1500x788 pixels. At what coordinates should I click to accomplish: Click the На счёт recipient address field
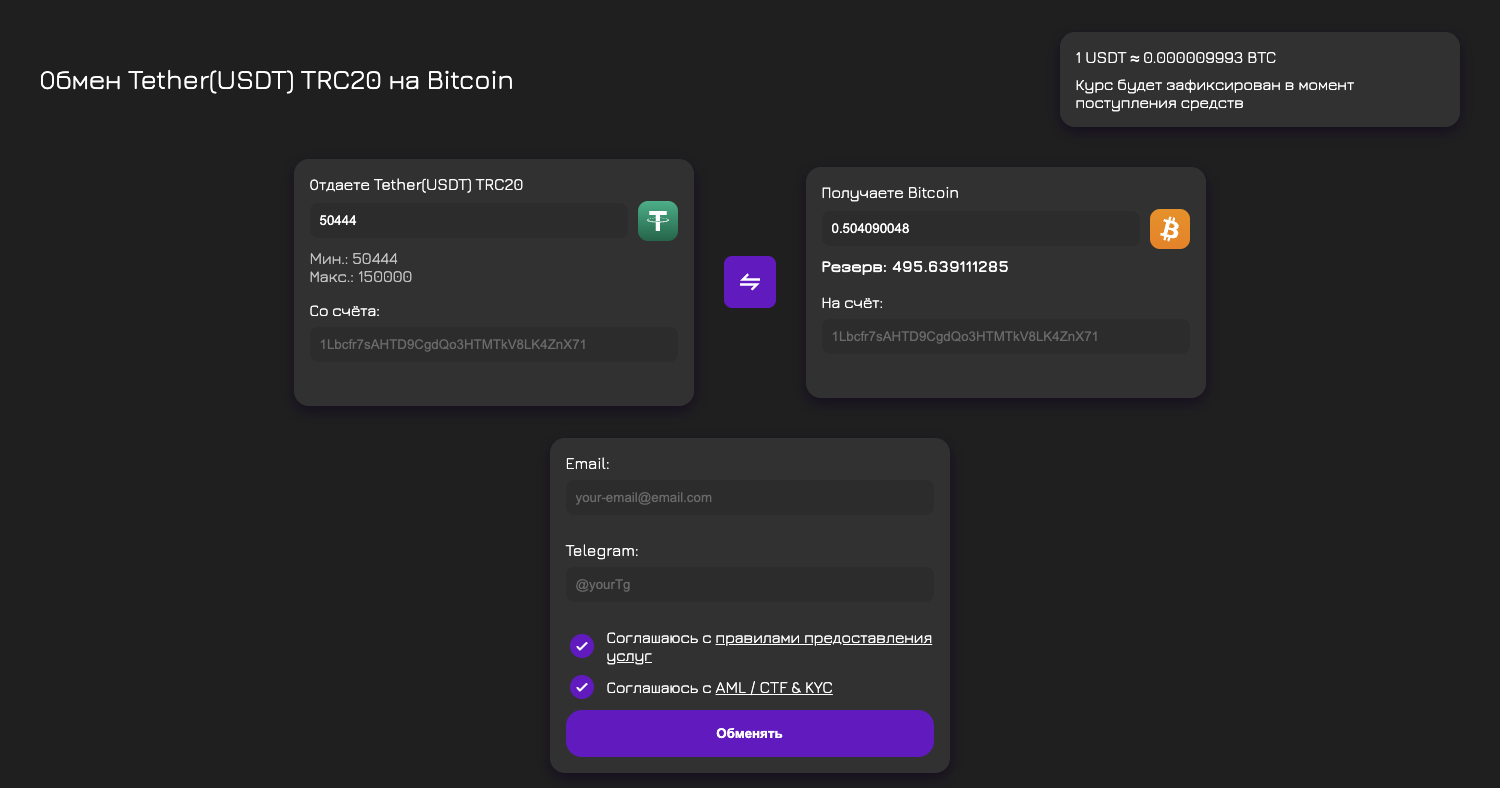click(x=1005, y=336)
